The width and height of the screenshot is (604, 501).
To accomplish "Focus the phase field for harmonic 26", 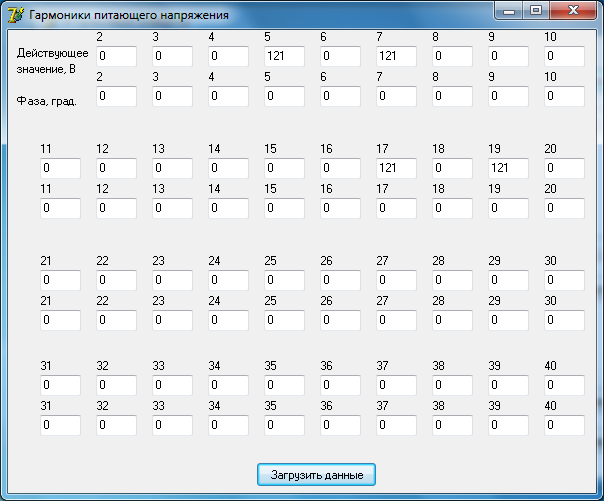I will coord(340,320).
